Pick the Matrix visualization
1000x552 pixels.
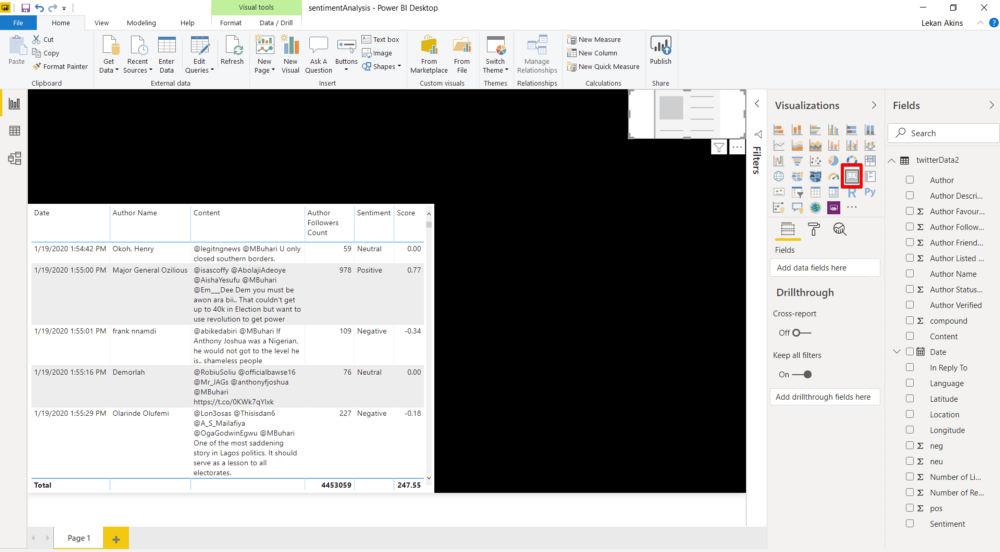pyautogui.click(x=834, y=192)
